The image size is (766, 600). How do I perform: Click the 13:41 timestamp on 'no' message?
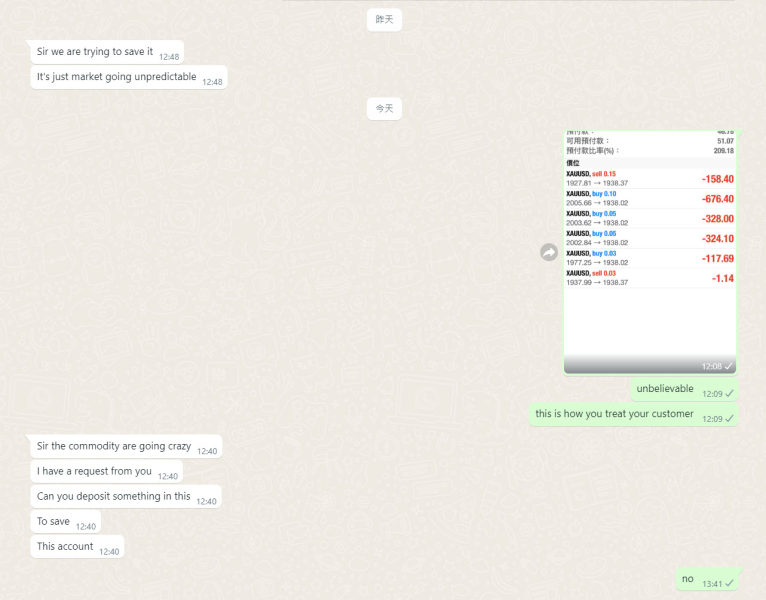click(712, 584)
